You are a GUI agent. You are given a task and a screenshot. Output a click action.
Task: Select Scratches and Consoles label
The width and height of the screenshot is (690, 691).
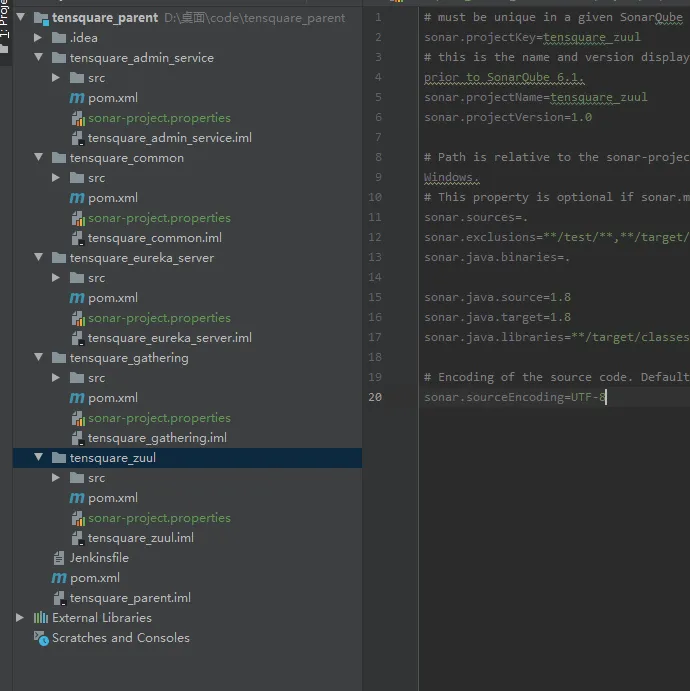coord(121,638)
